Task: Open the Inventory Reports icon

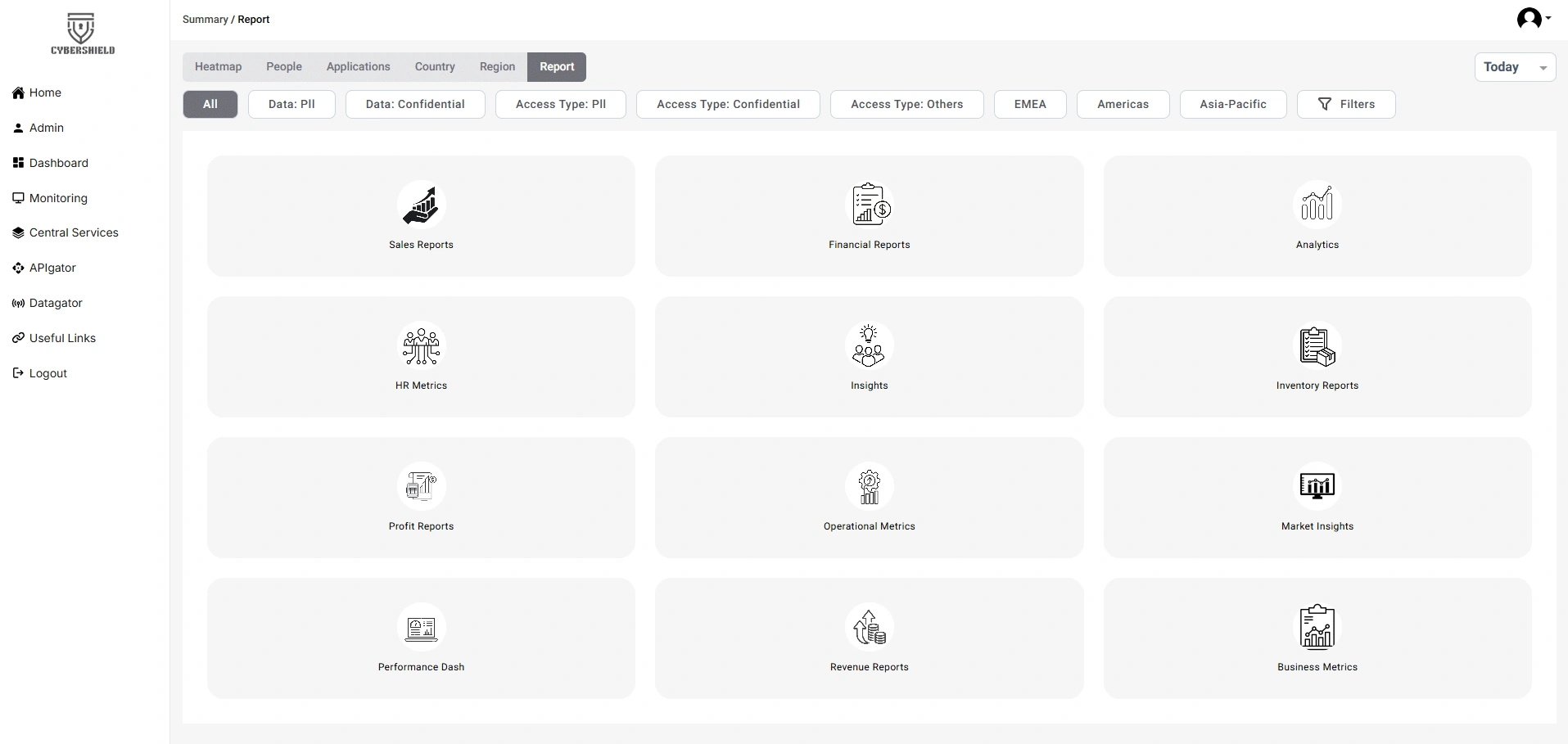Action: 1317,345
